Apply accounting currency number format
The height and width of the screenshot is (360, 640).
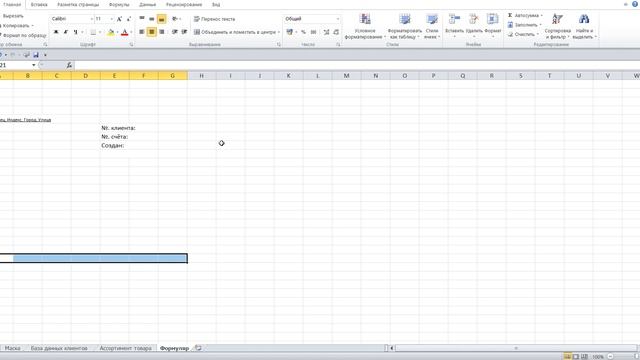click(x=289, y=32)
